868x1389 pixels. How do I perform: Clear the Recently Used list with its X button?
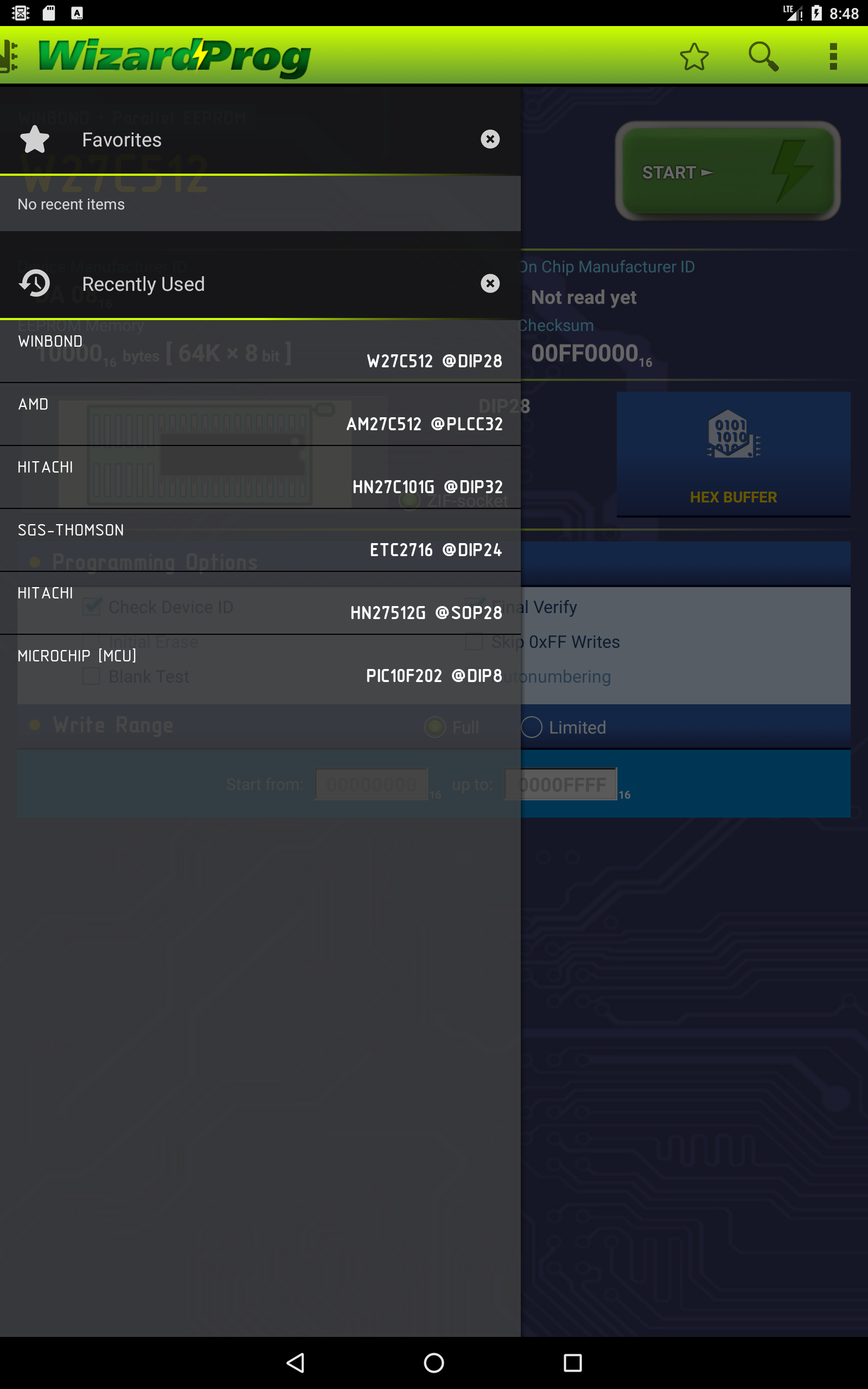[x=490, y=284]
